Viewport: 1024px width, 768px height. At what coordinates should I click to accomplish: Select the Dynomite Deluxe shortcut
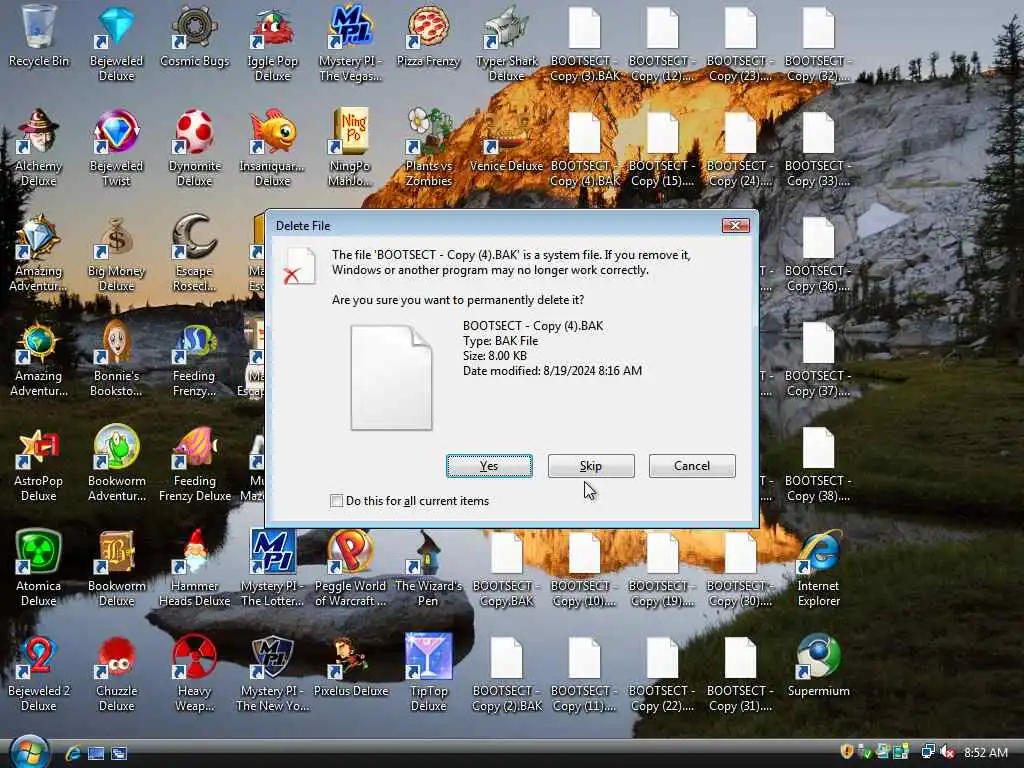195,148
